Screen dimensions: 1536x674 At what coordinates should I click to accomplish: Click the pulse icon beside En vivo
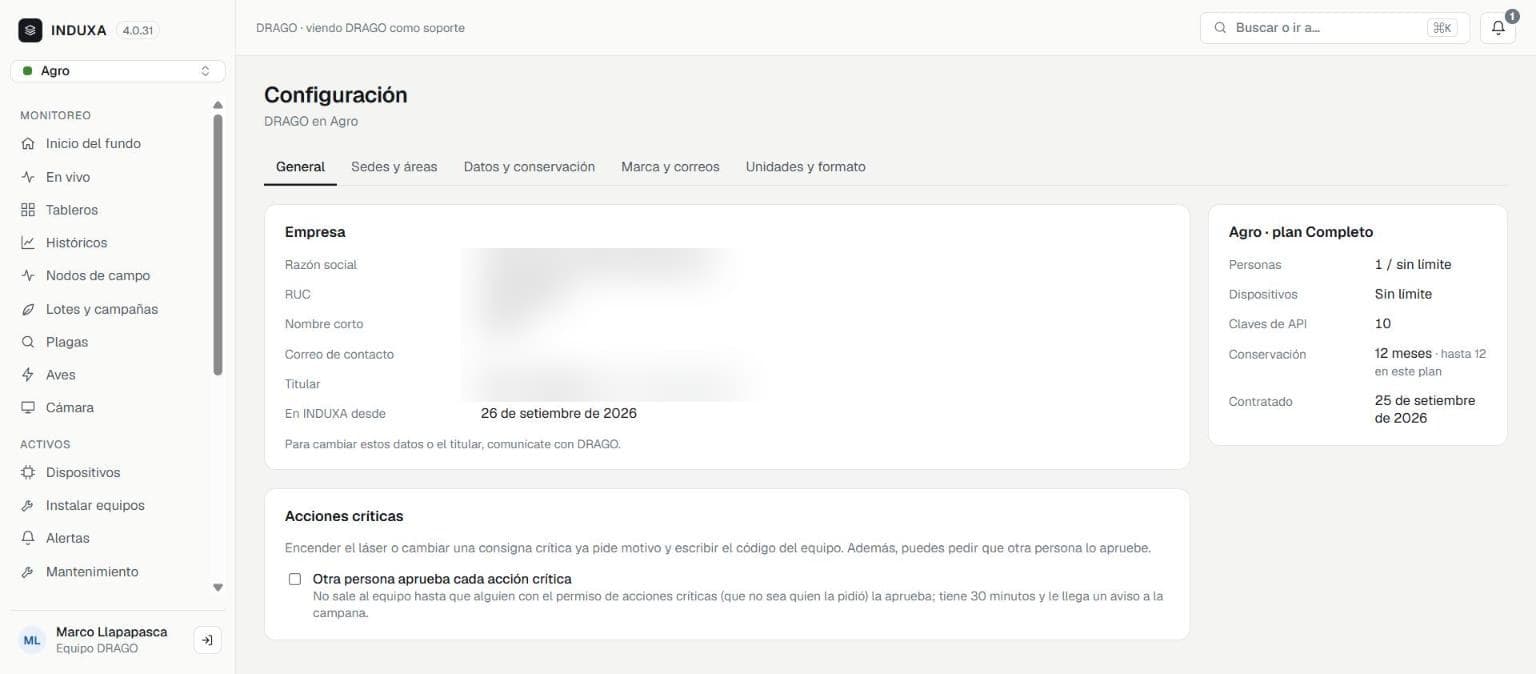pos(28,177)
